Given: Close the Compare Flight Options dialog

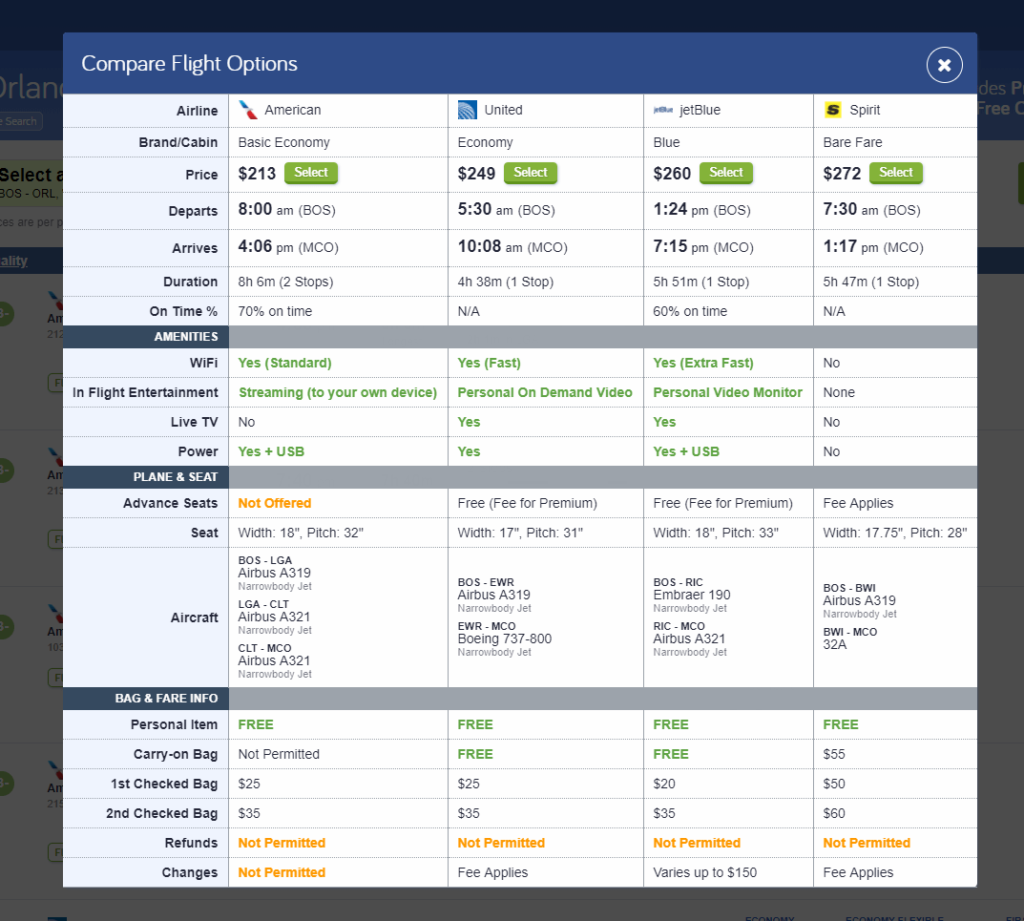Looking at the screenshot, I should click(944, 64).
